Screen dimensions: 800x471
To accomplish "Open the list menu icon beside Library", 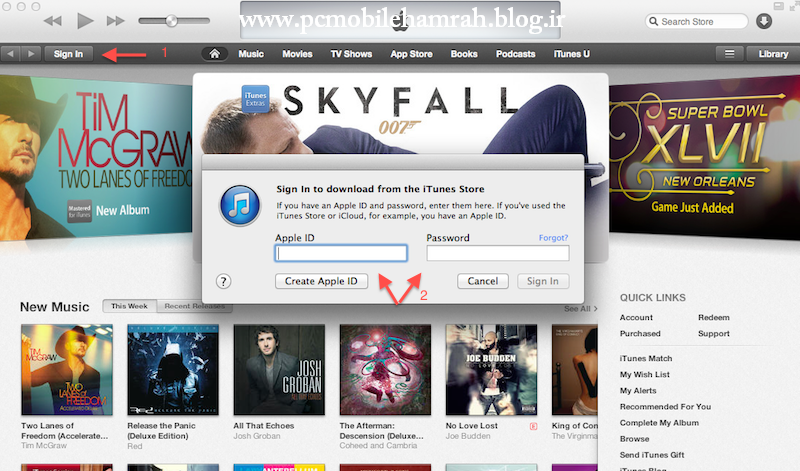I will point(730,54).
